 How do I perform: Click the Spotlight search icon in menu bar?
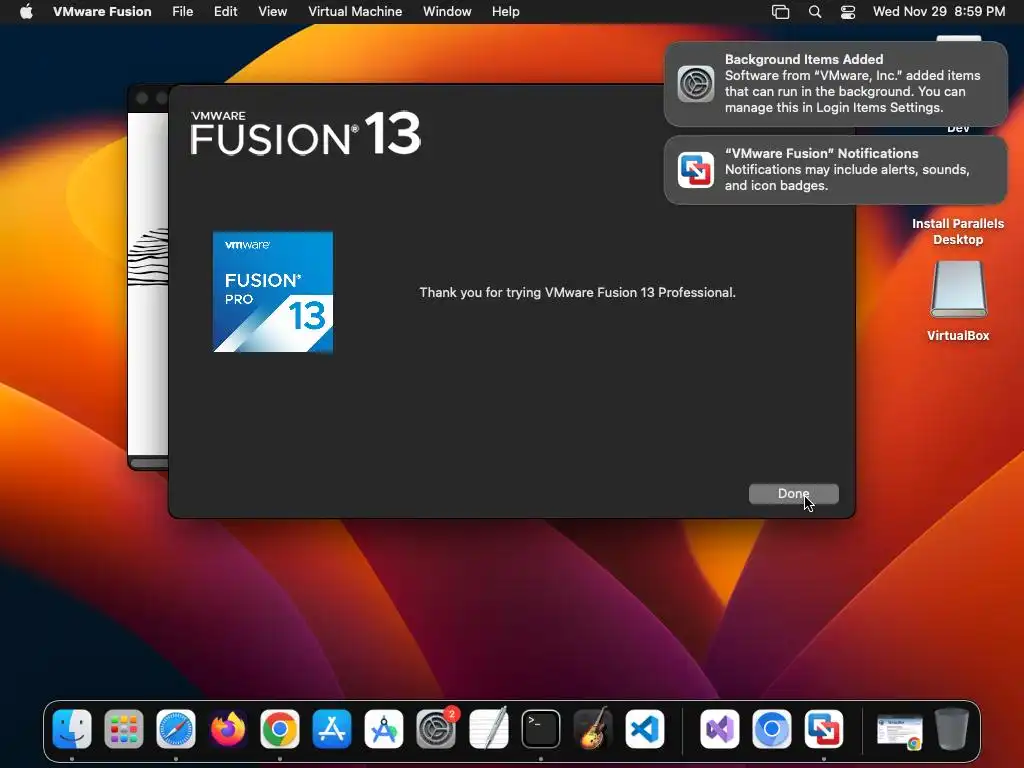click(x=814, y=12)
